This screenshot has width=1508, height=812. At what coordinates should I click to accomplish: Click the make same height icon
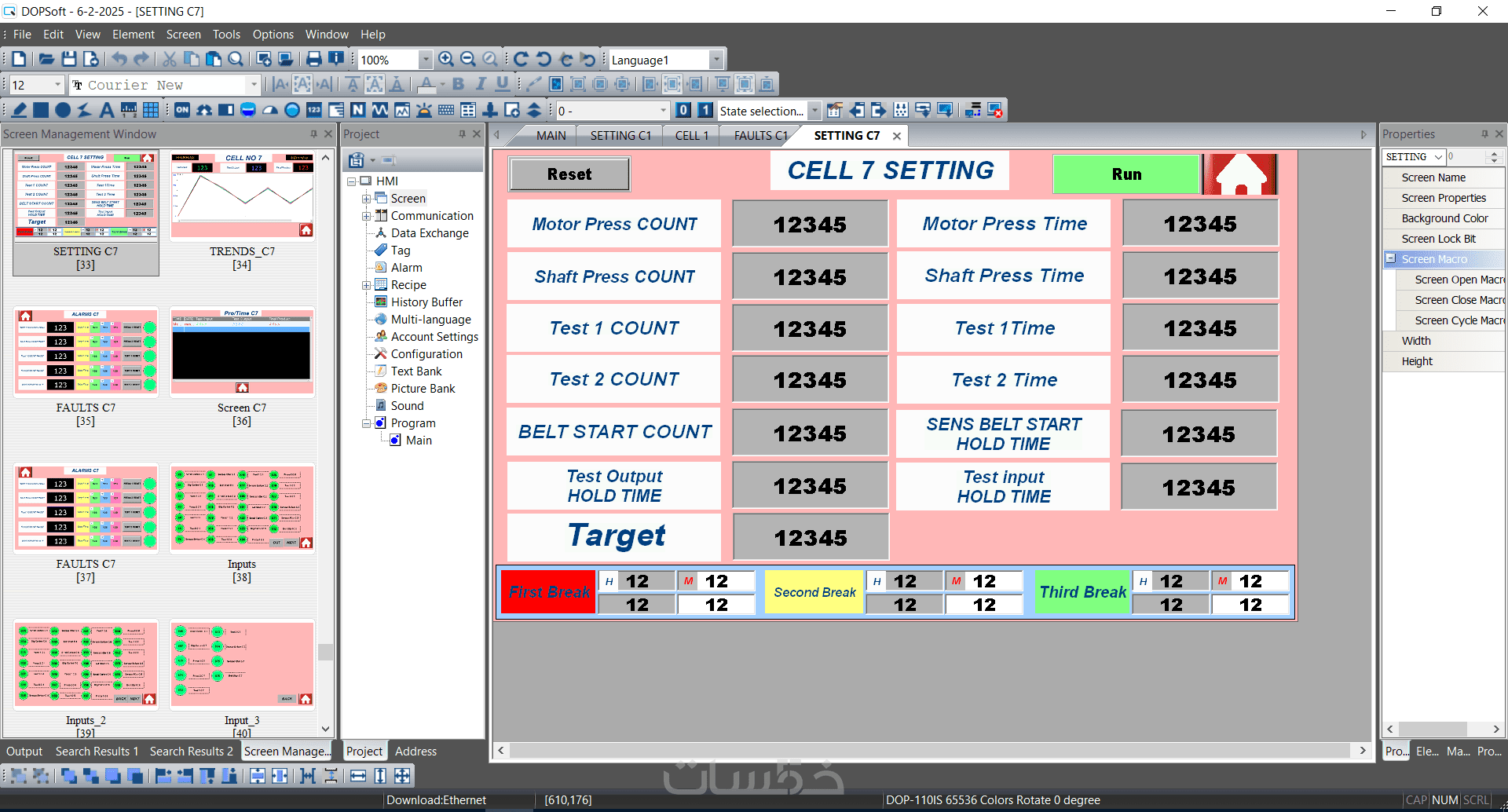pos(380,776)
